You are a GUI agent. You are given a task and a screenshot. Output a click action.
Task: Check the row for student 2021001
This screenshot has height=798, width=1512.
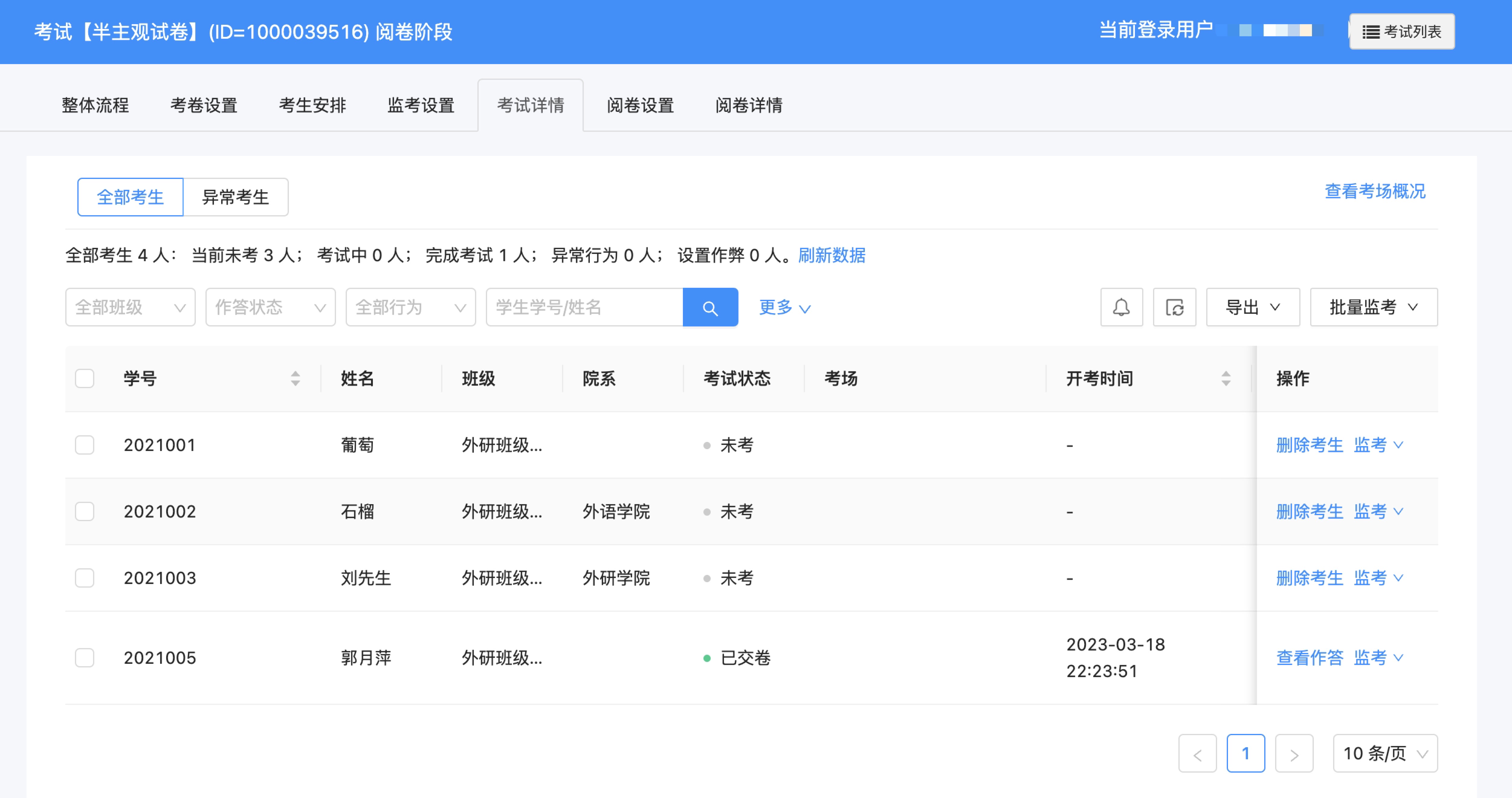click(x=85, y=445)
